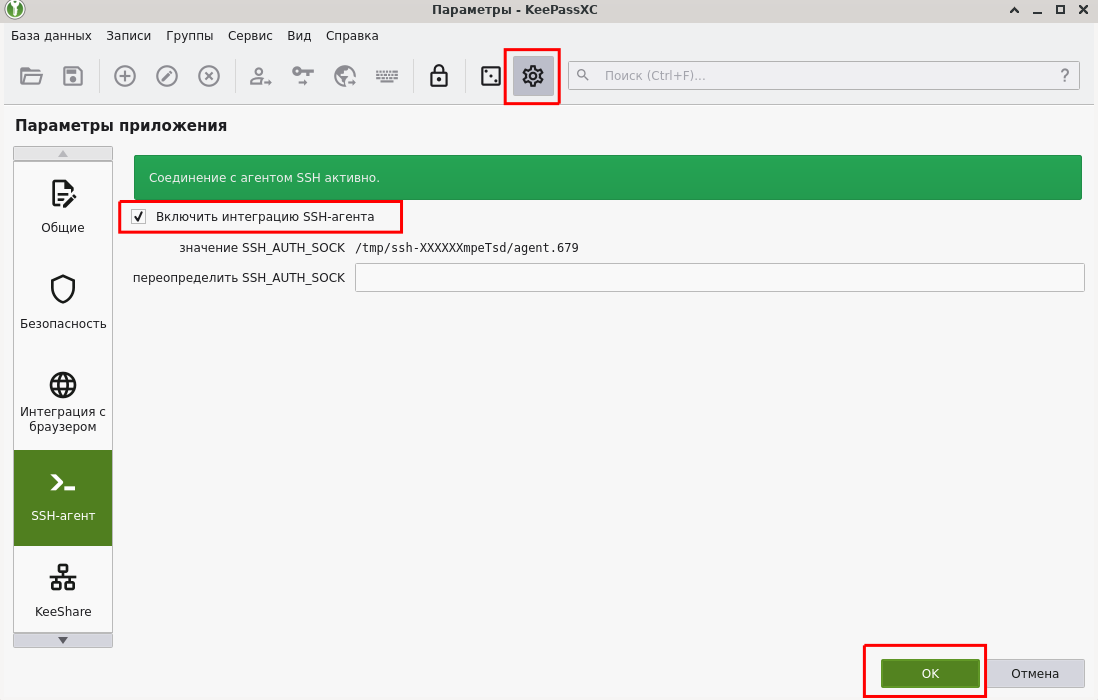Open the Группы menu
Screen dimensions: 1098x700
click(x=190, y=35)
